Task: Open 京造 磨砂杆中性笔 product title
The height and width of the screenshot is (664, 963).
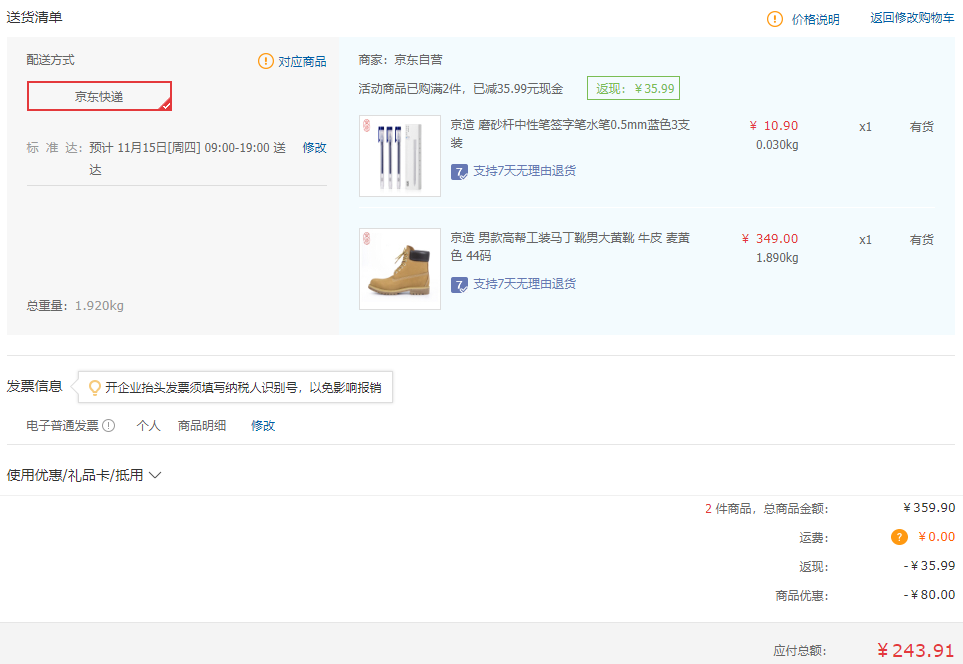Action: (x=570, y=133)
